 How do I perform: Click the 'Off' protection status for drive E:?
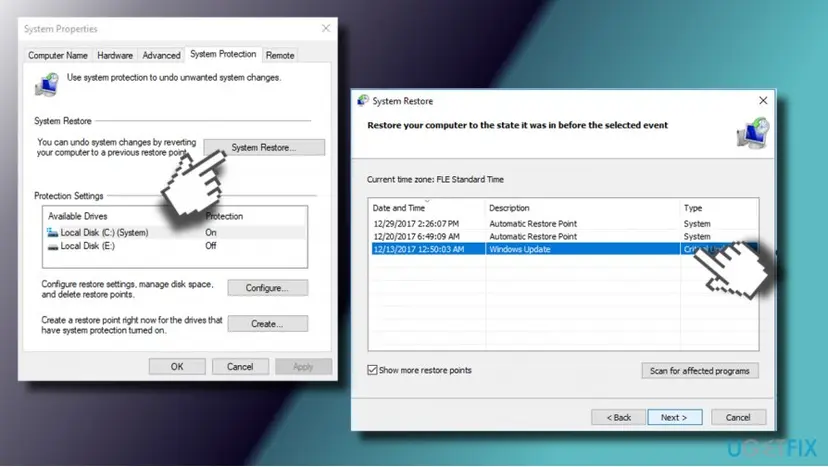click(x=211, y=246)
